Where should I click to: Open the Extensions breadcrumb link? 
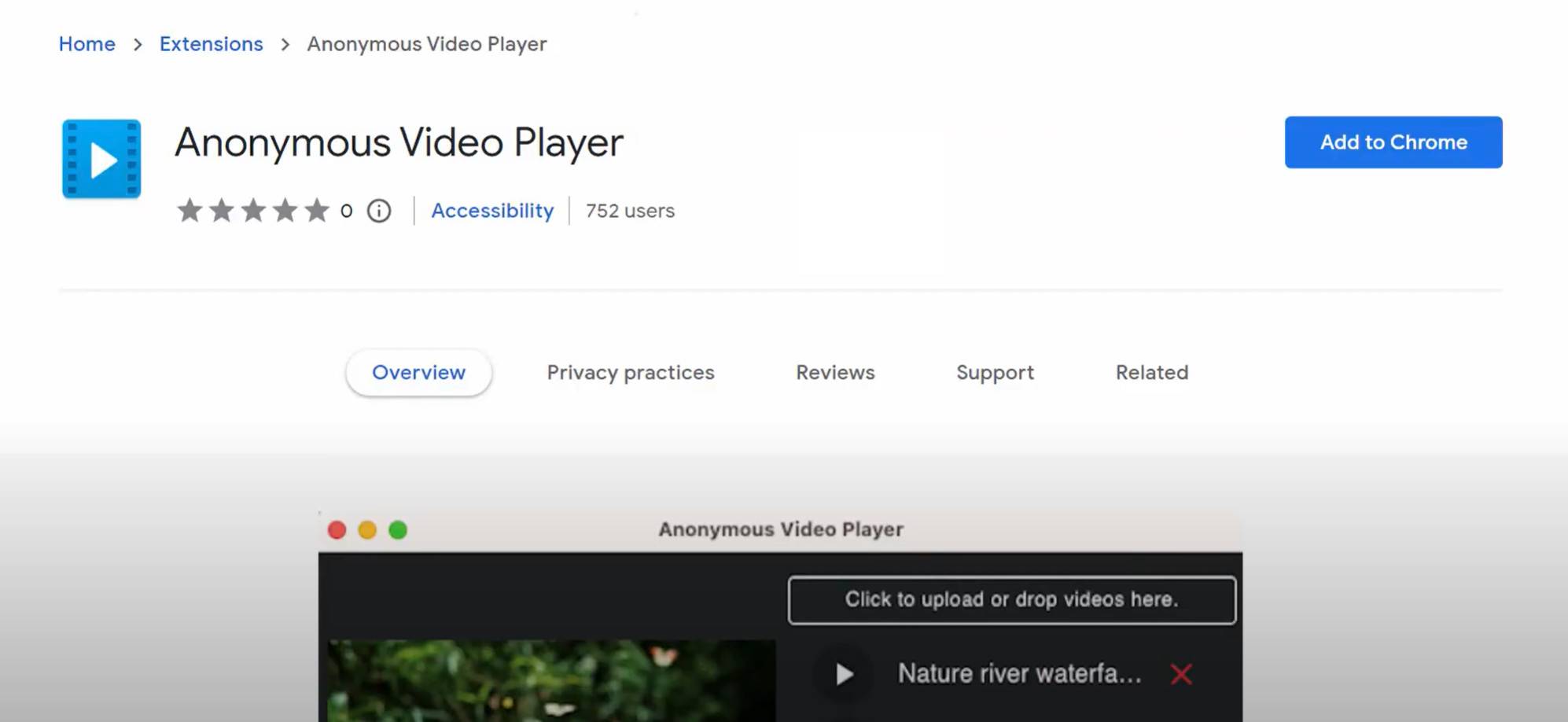[212, 44]
